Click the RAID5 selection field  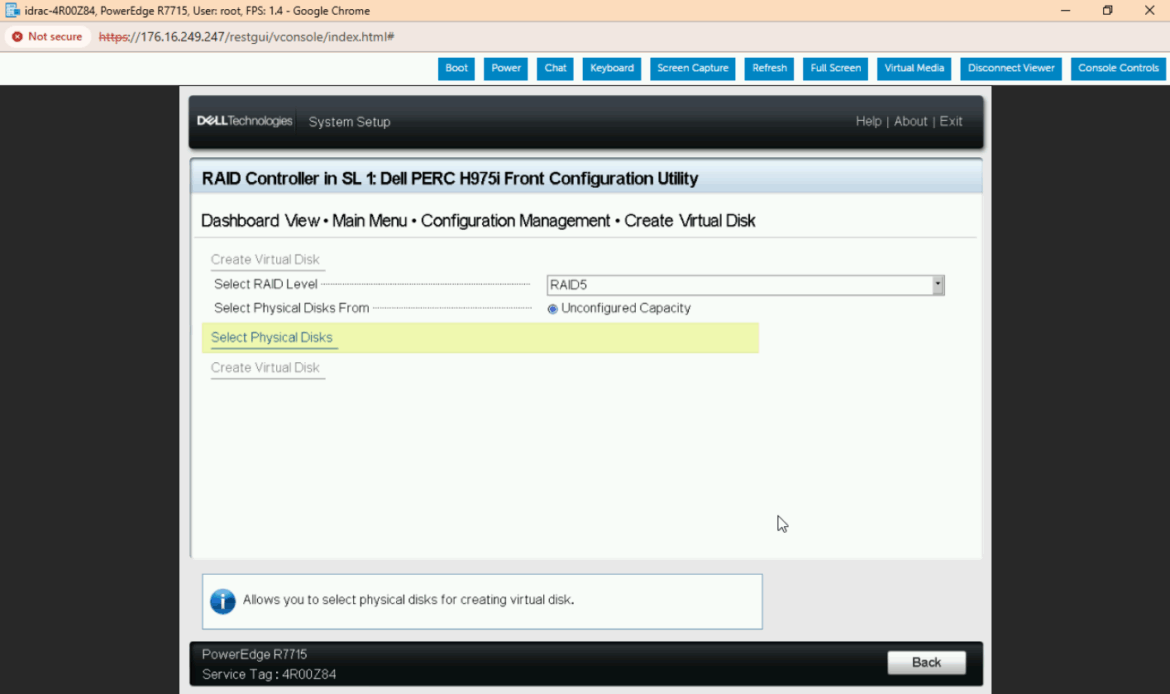(x=738, y=285)
